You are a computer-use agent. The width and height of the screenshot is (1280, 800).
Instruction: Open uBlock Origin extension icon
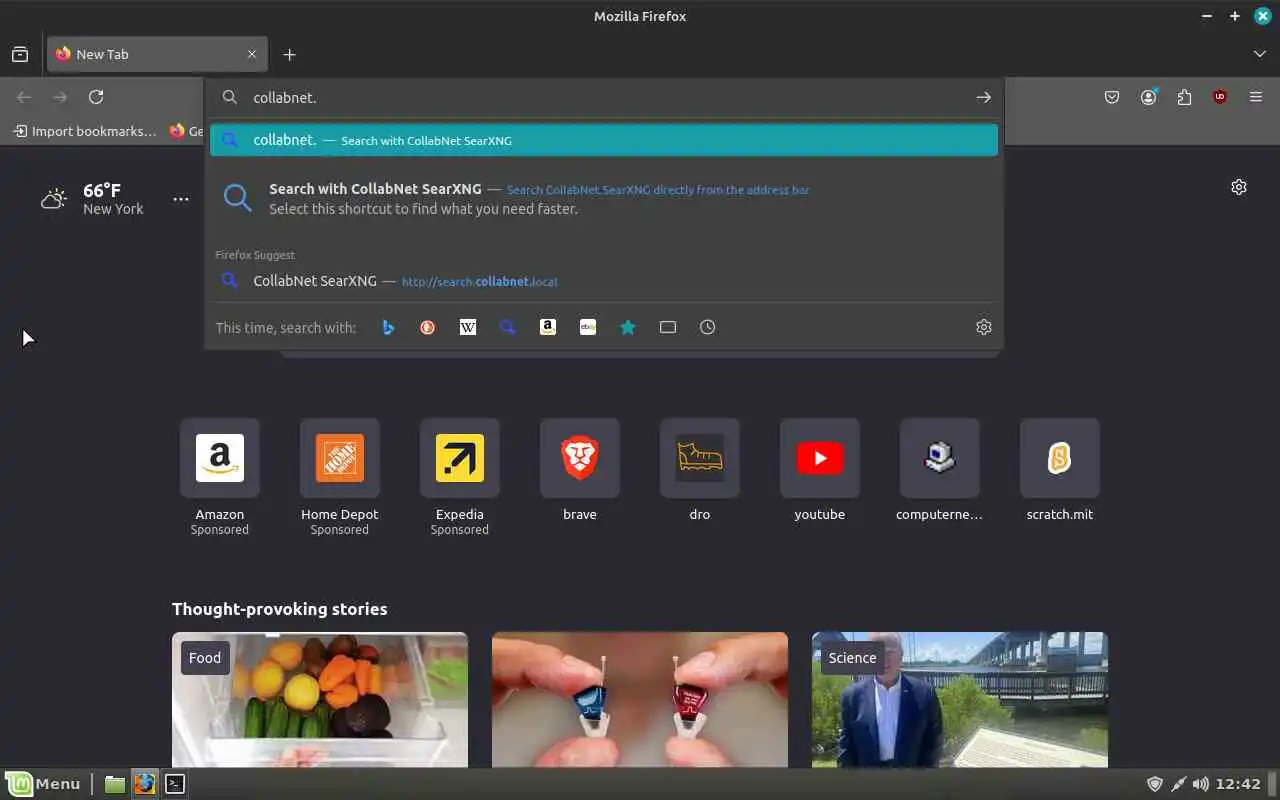(x=1220, y=97)
